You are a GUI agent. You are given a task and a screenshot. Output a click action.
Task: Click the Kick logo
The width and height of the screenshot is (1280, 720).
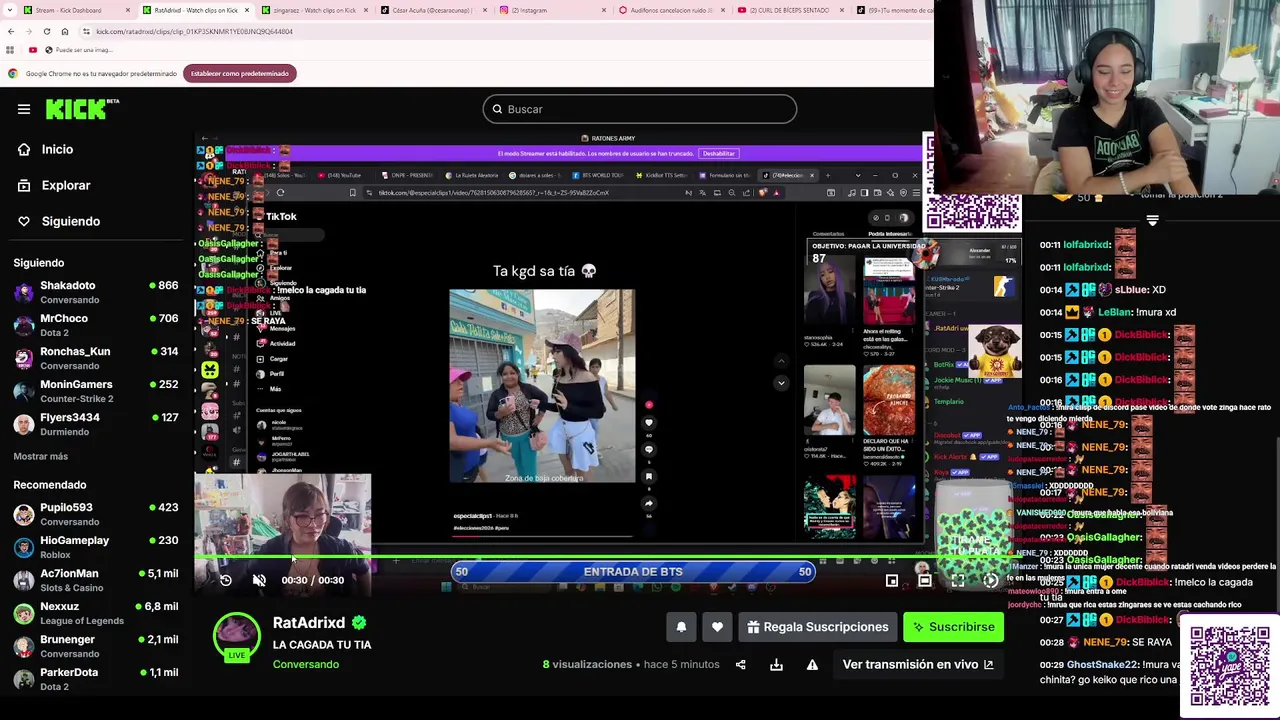tap(82, 109)
